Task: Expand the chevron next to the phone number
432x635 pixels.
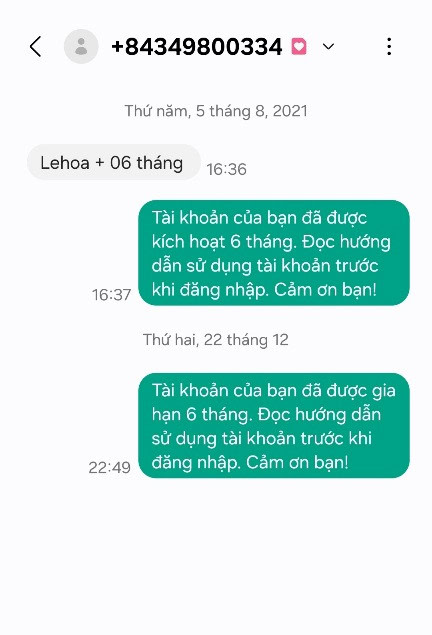Action: (328, 47)
